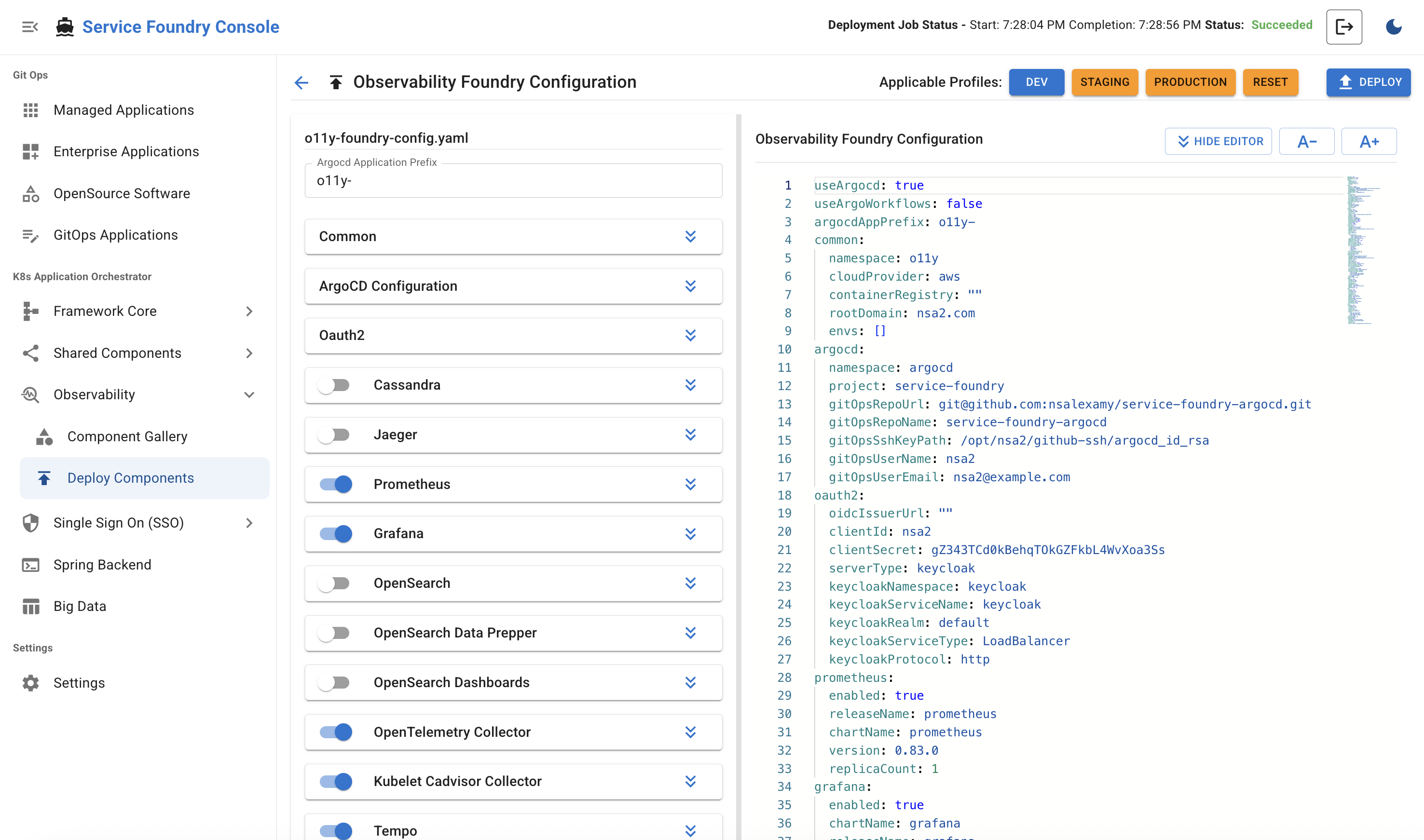Expand the Jaeger section chevron

click(690, 435)
